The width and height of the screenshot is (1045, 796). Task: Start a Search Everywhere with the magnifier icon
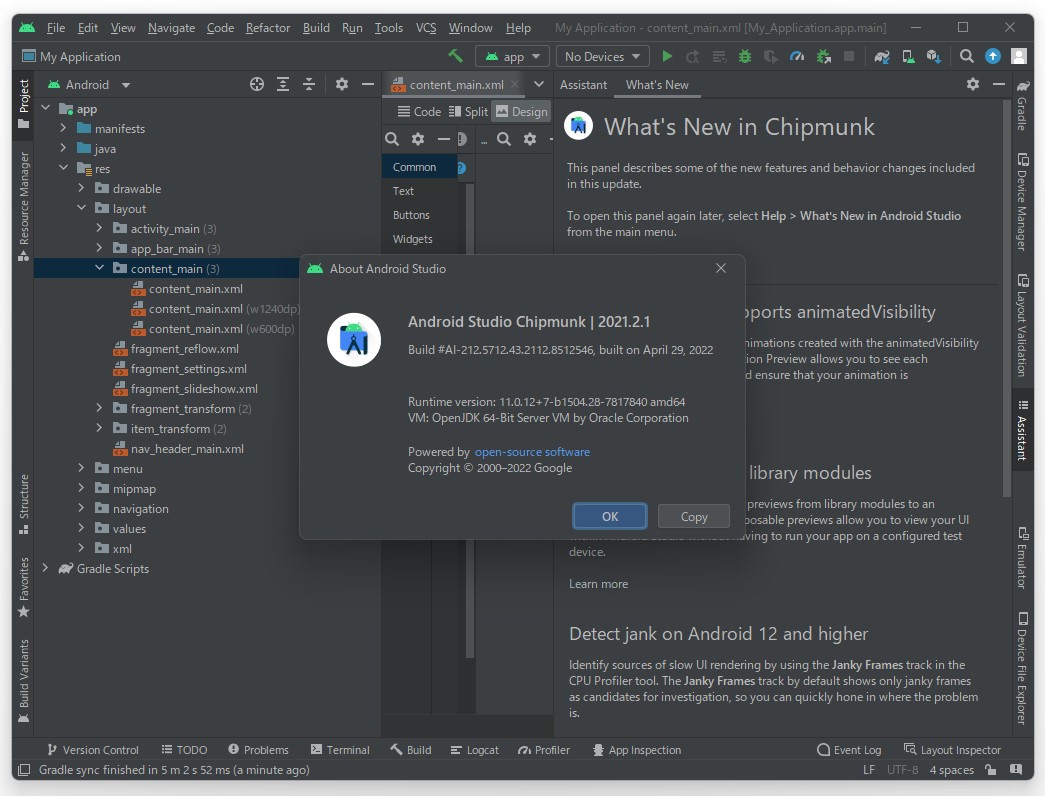click(966, 57)
